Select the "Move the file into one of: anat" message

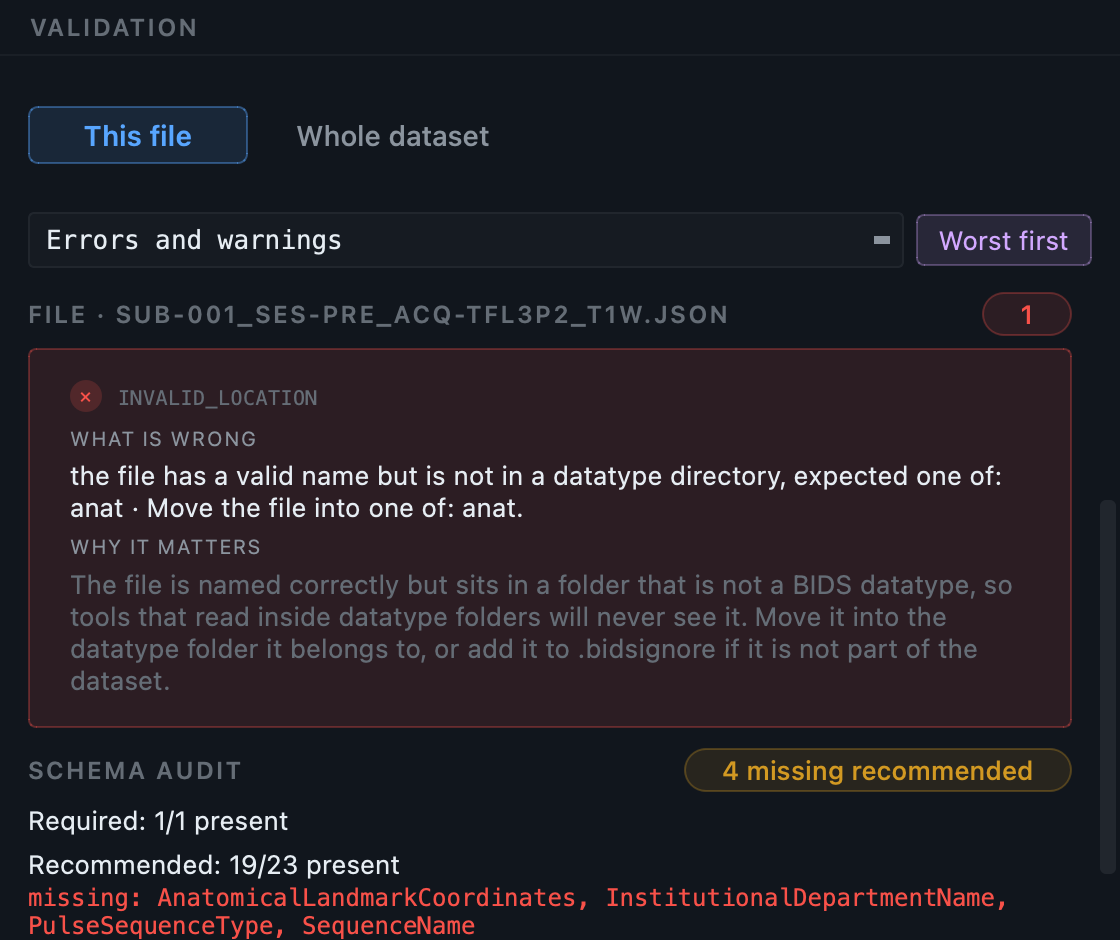(334, 508)
